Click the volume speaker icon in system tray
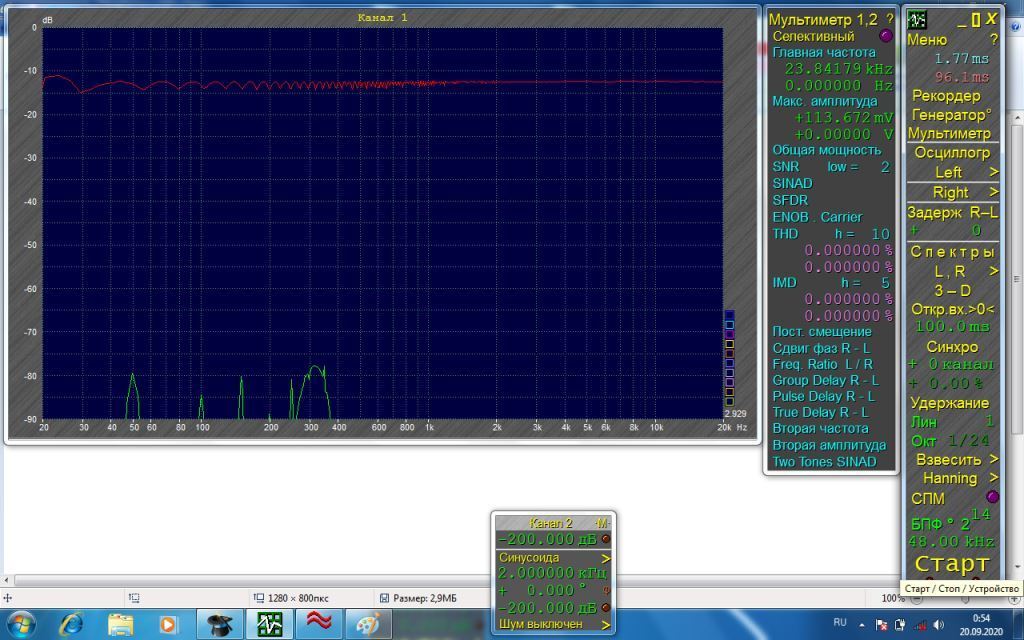Viewport: 1024px width, 640px height. point(937,625)
